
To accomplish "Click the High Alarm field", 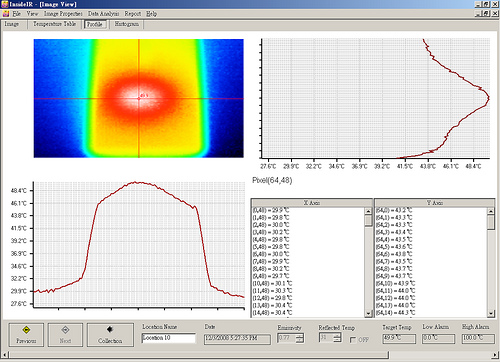I will click(x=478, y=339).
